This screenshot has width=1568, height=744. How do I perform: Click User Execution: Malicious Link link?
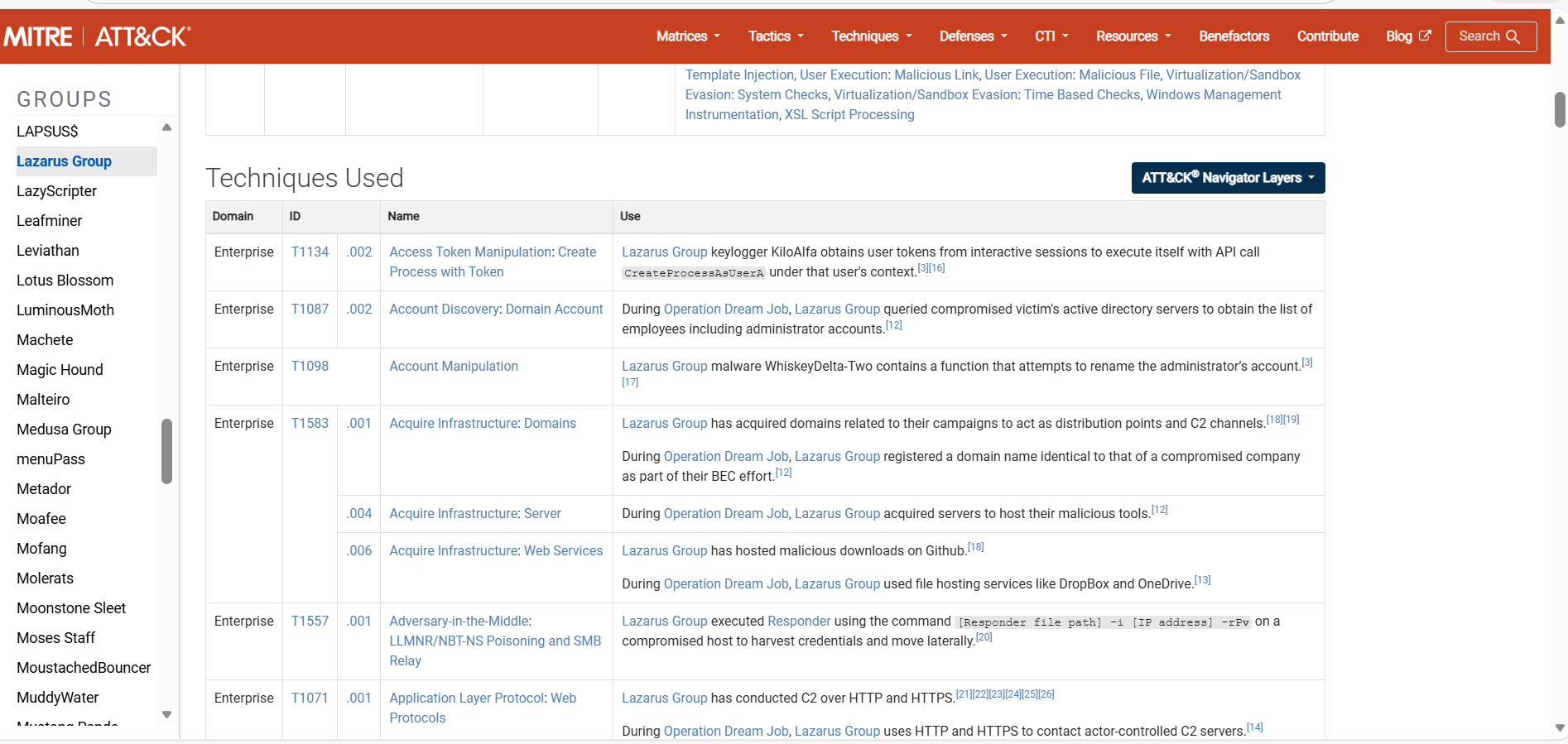coord(889,74)
